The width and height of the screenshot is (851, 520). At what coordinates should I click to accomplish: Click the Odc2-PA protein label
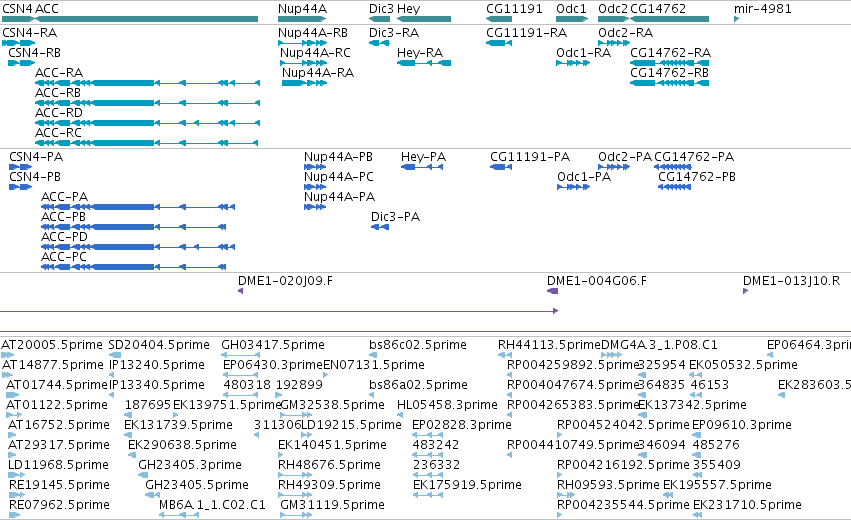pos(625,157)
